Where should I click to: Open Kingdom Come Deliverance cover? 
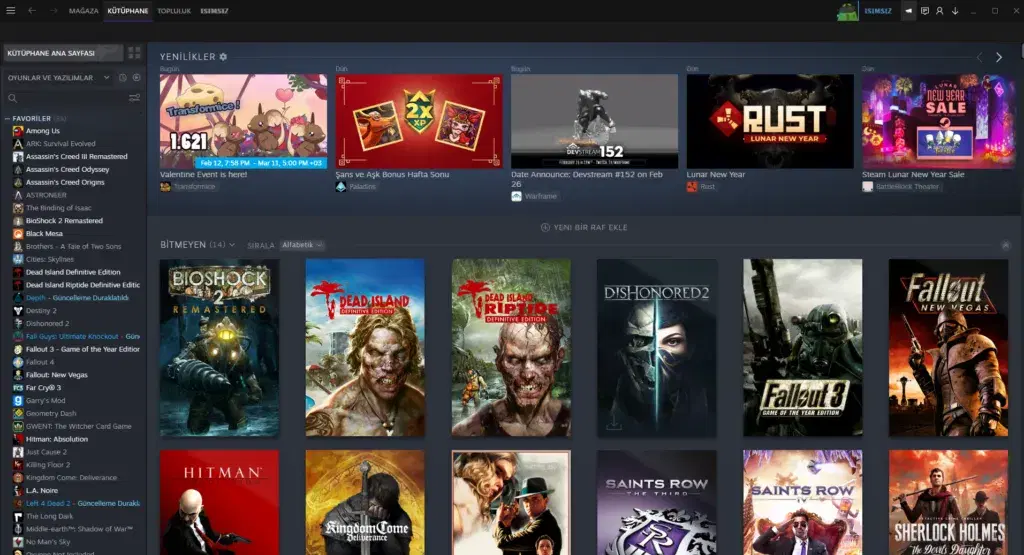pos(365,502)
